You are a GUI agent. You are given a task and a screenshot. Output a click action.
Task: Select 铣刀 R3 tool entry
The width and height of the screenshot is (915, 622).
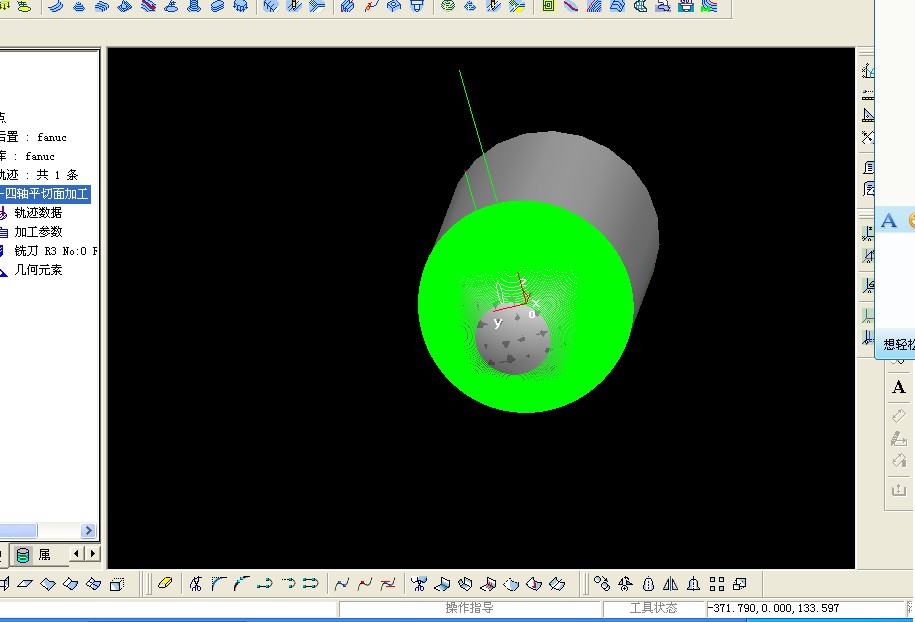tap(55, 251)
